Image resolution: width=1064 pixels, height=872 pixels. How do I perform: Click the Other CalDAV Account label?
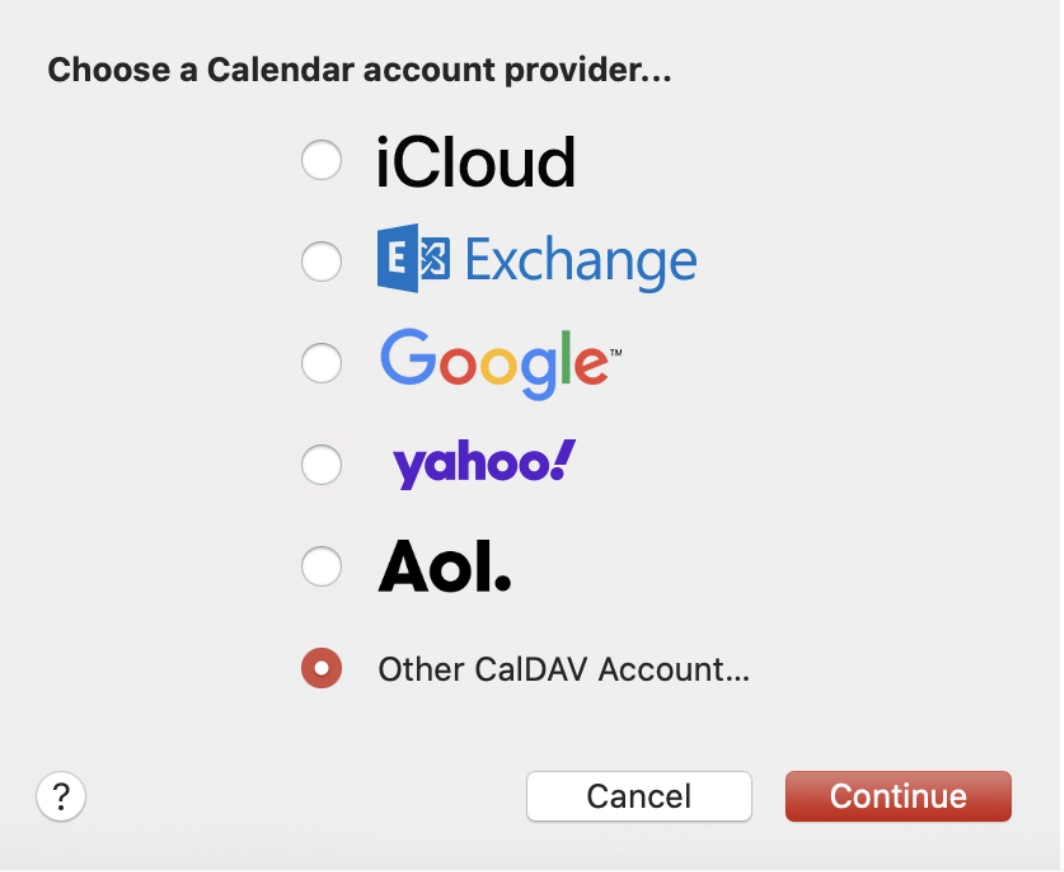(564, 668)
